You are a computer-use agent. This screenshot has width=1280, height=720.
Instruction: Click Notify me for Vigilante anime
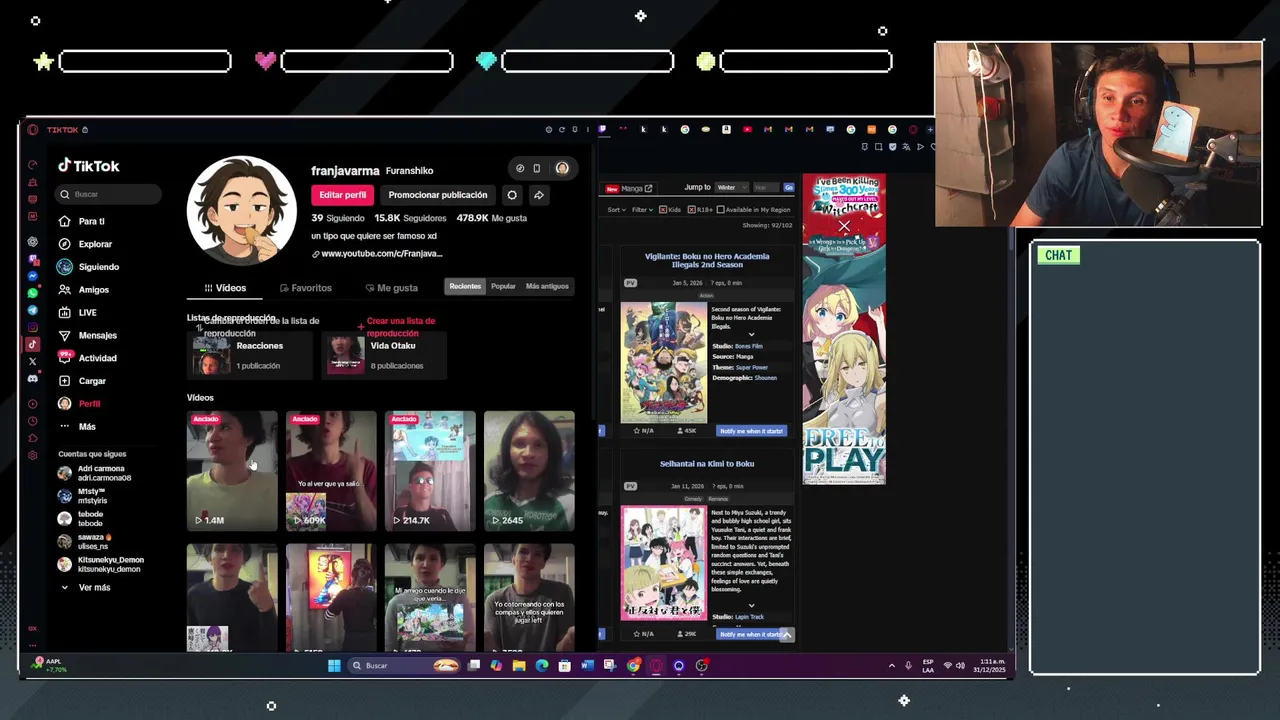(752, 431)
